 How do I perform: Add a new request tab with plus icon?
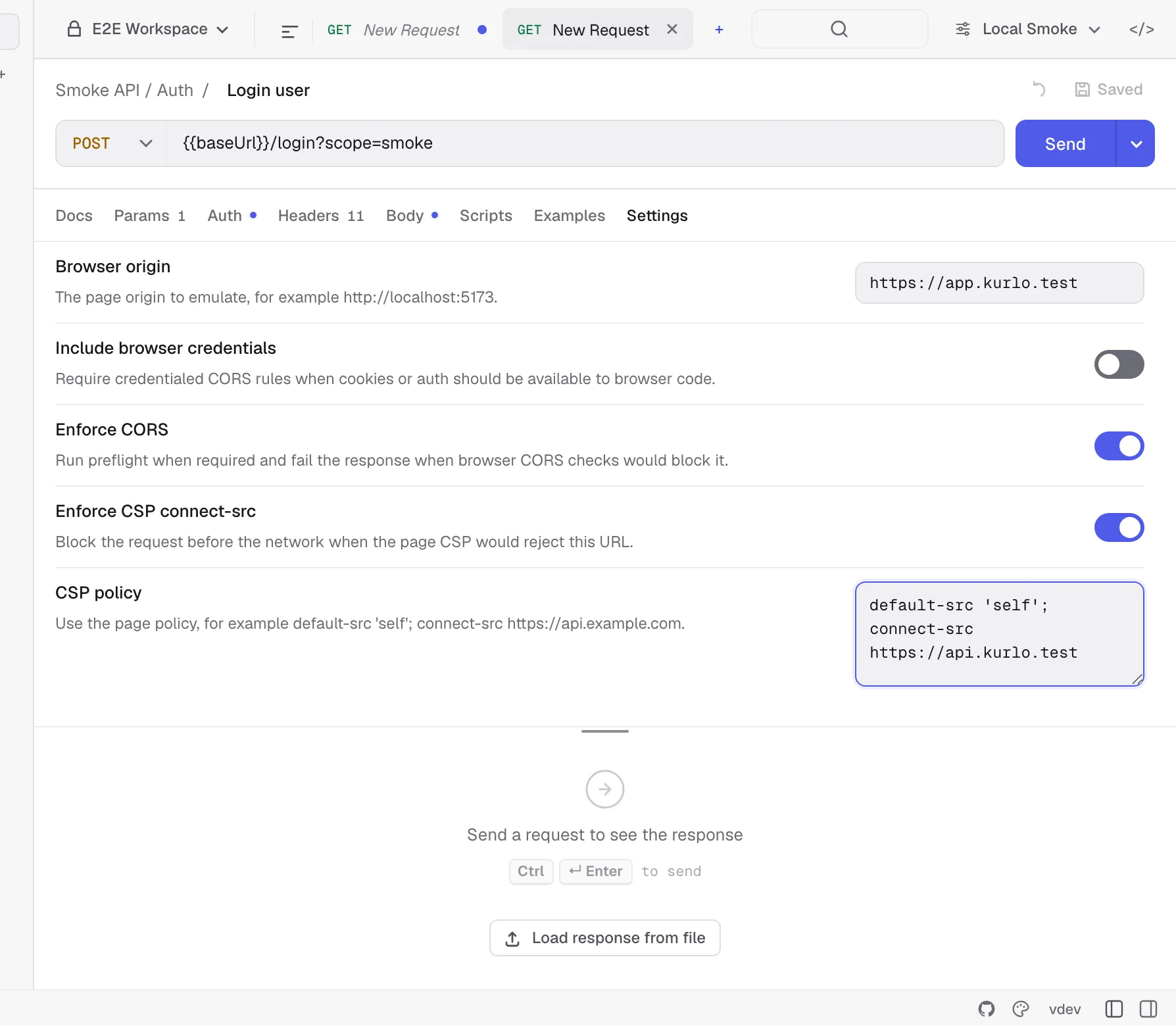719,30
